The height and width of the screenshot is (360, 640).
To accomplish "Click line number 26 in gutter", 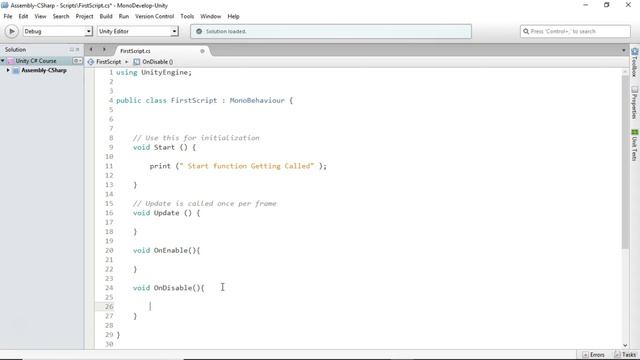I will point(109,307).
